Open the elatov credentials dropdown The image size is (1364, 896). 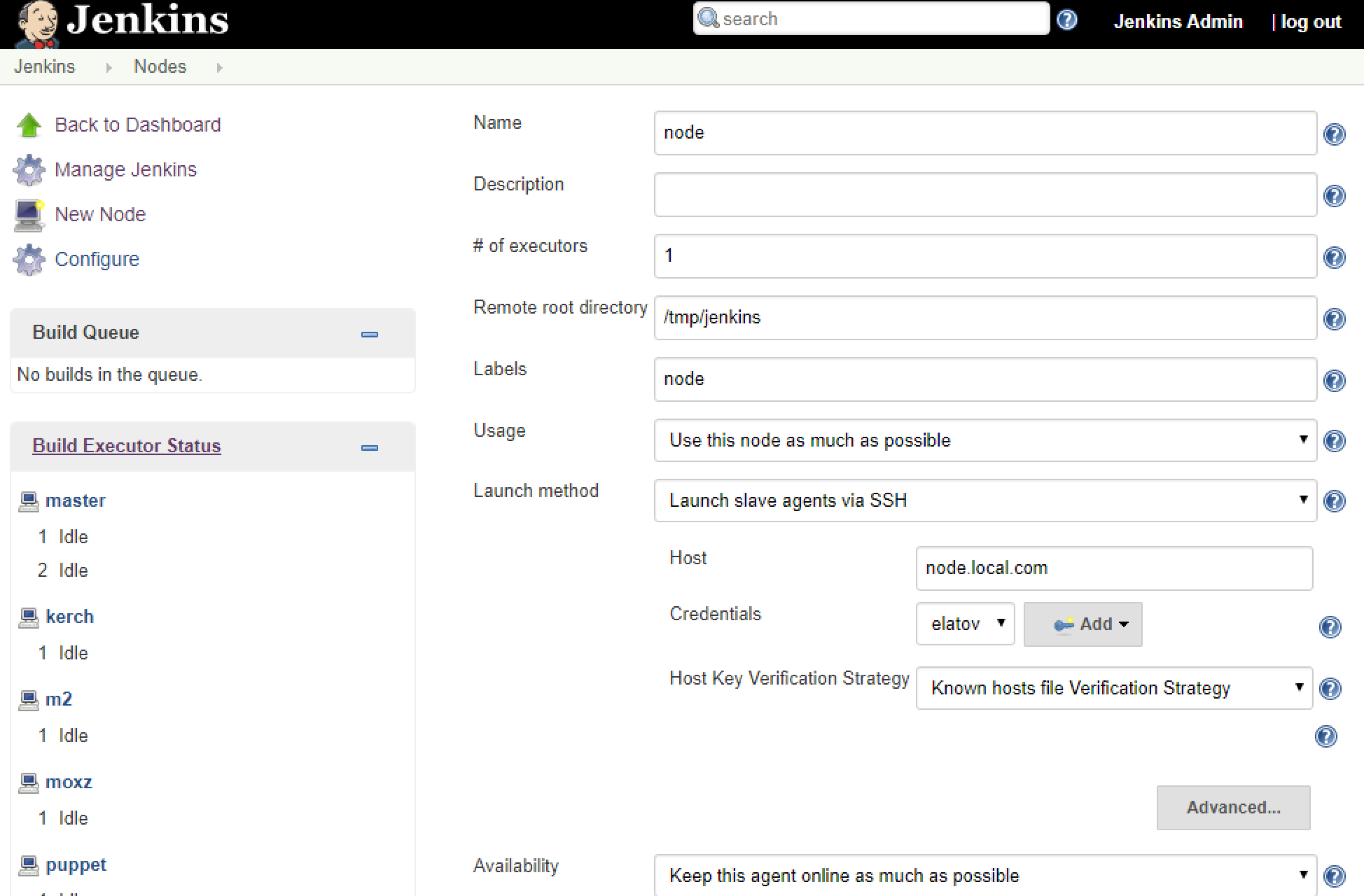(965, 624)
